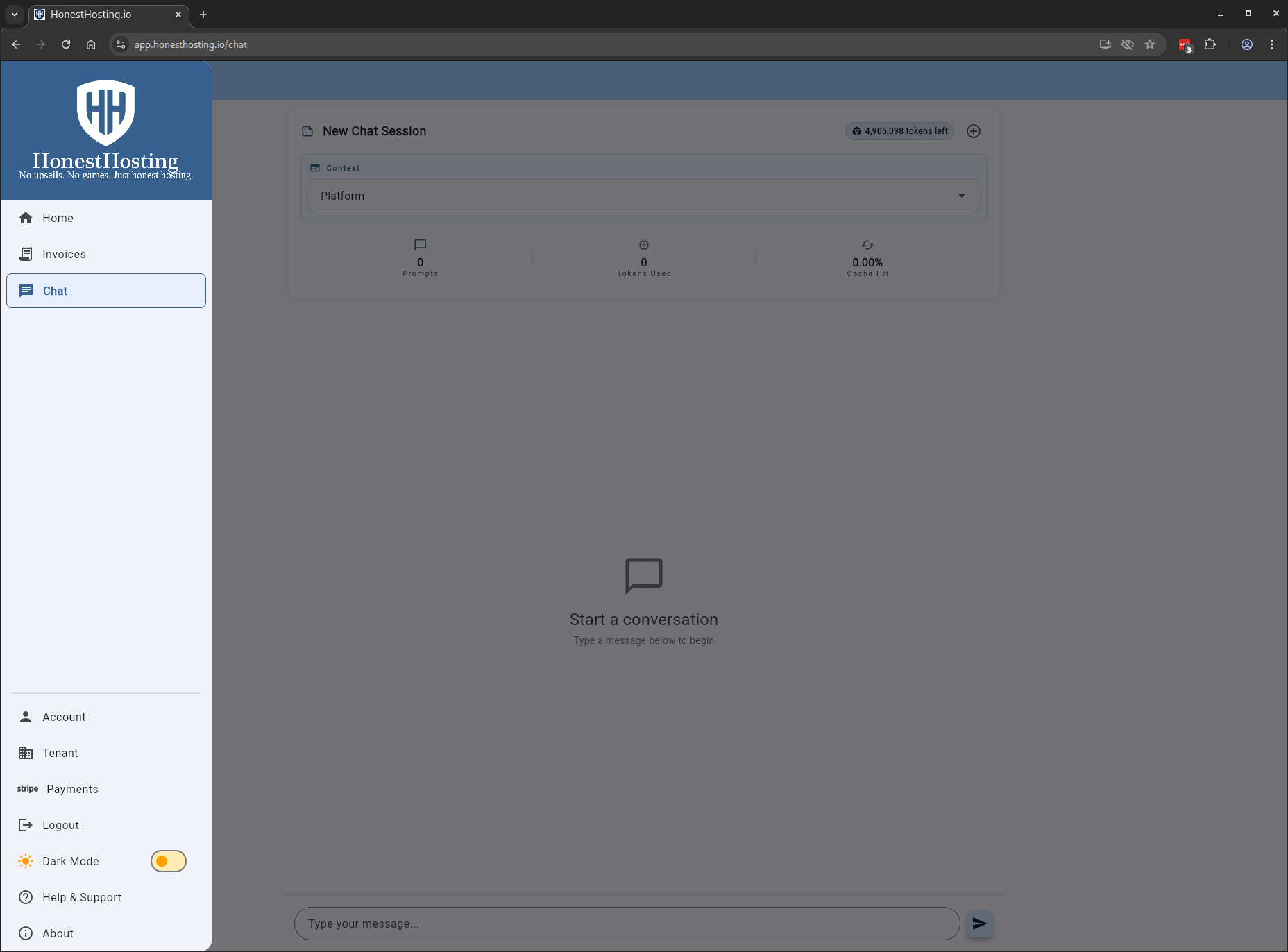Start a new chat with the plus icon
Viewport: 1288px width, 952px height.
974,131
